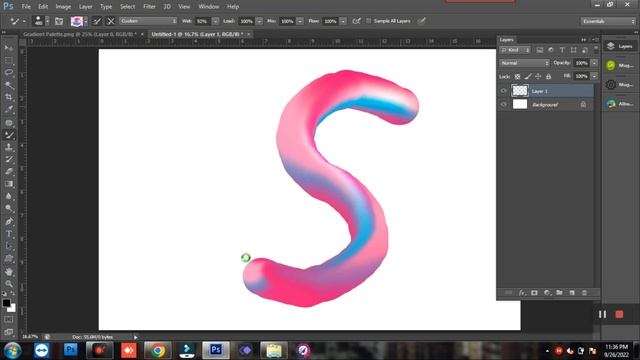Select the Eraser tool
The height and width of the screenshot is (360, 640).
click(9, 171)
